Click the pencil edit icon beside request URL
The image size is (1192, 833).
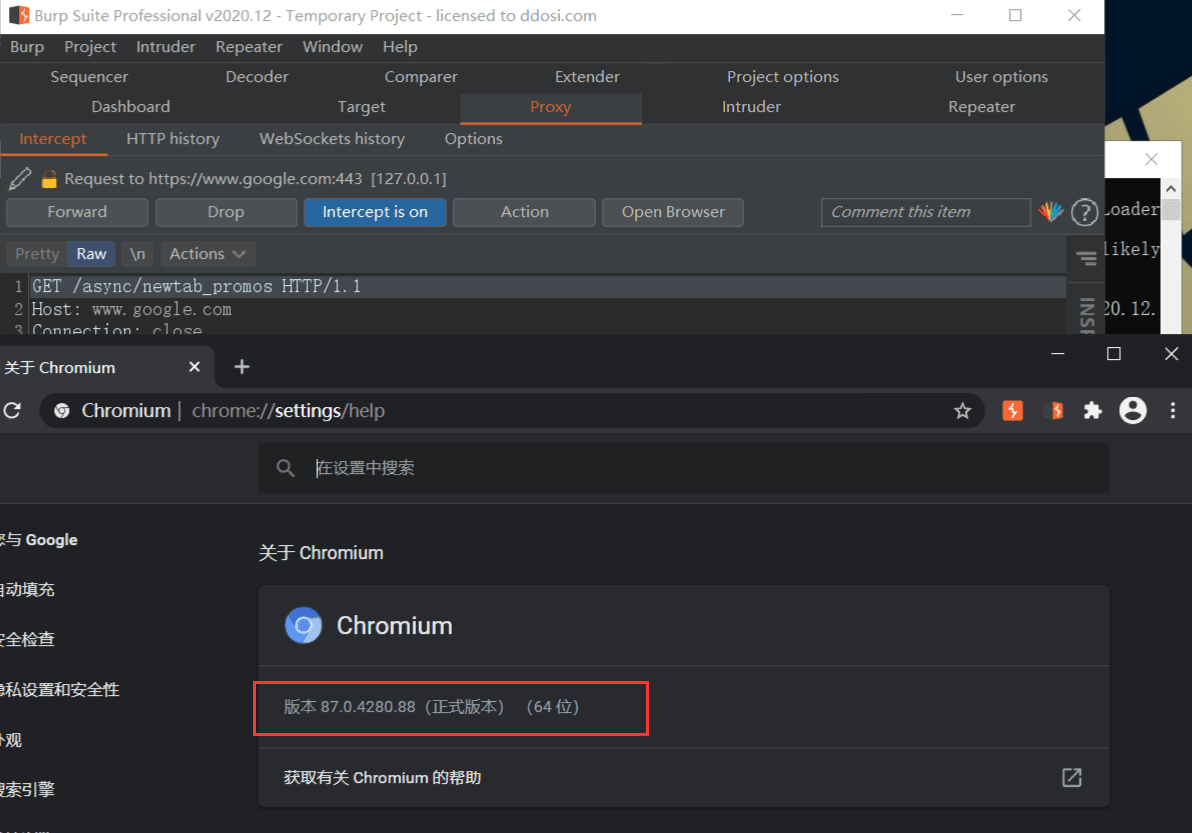click(20, 179)
